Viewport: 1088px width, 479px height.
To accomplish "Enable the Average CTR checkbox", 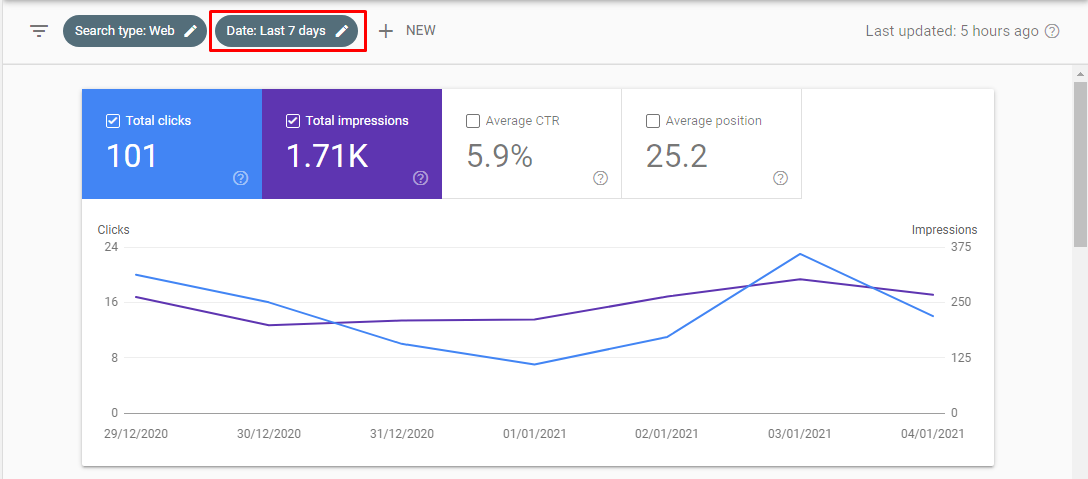I will 473,121.
